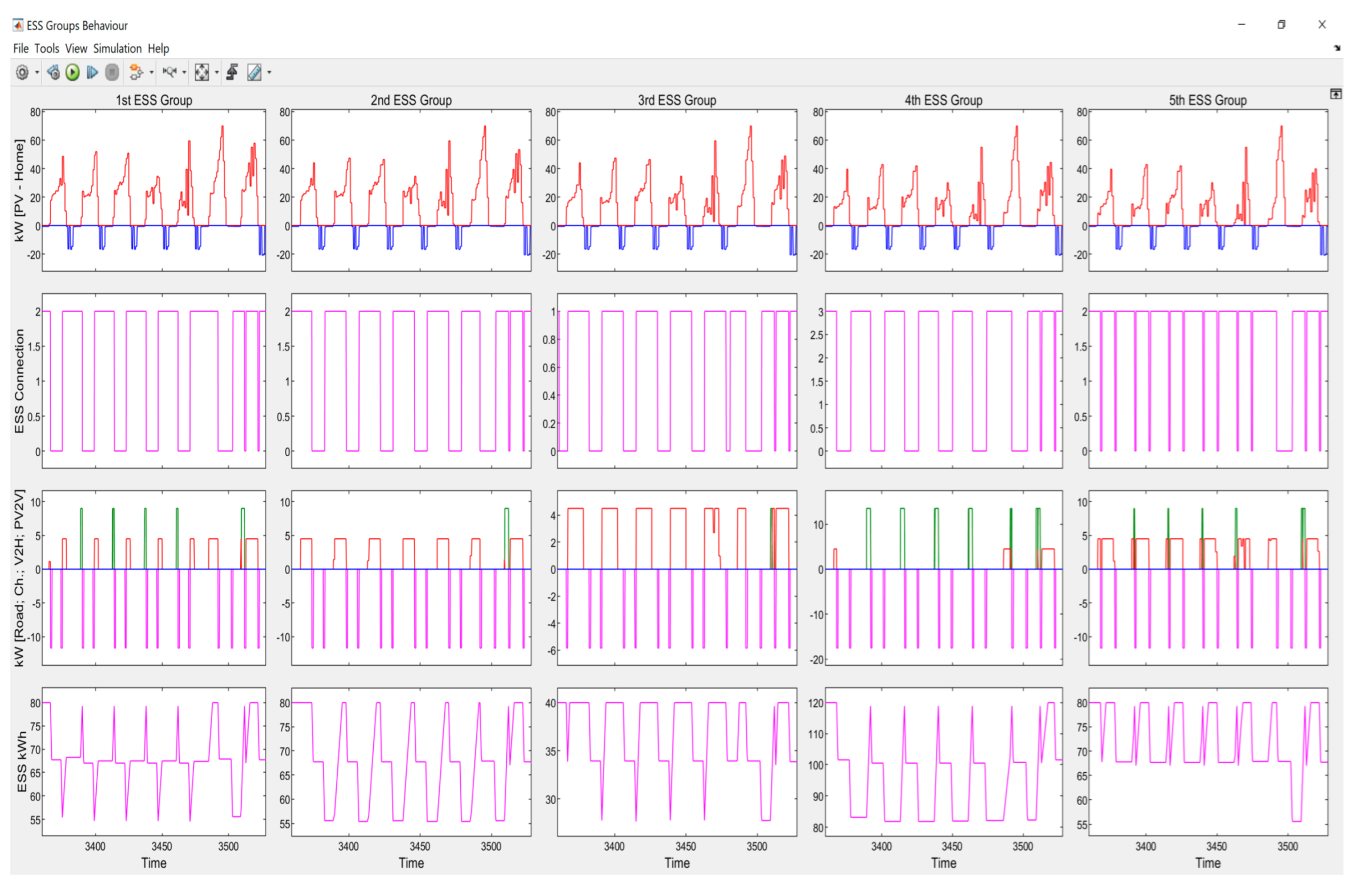Click the Step Forward simulation icon
Image resolution: width=1360 pixels, height=896 pixels.
tap(92, 73)
